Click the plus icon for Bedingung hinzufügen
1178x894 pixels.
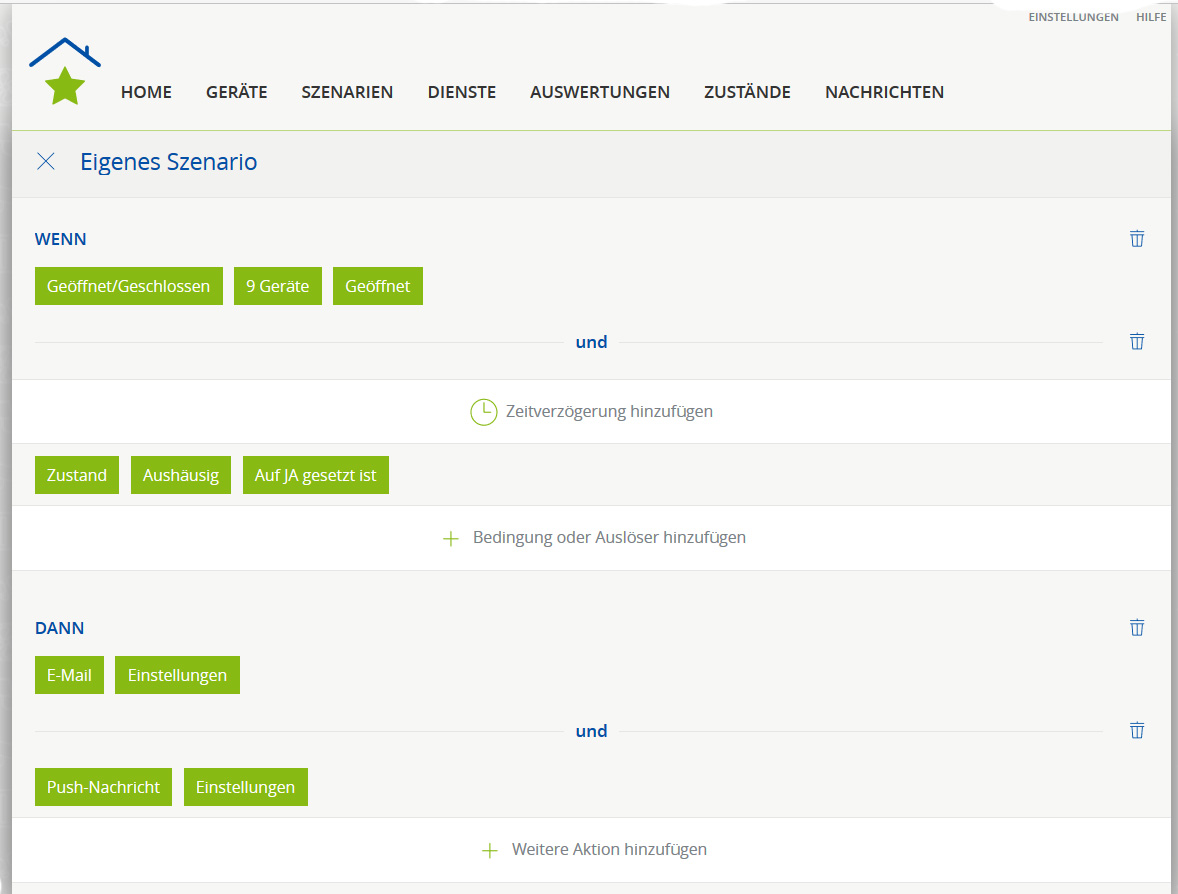coord(451,538)
